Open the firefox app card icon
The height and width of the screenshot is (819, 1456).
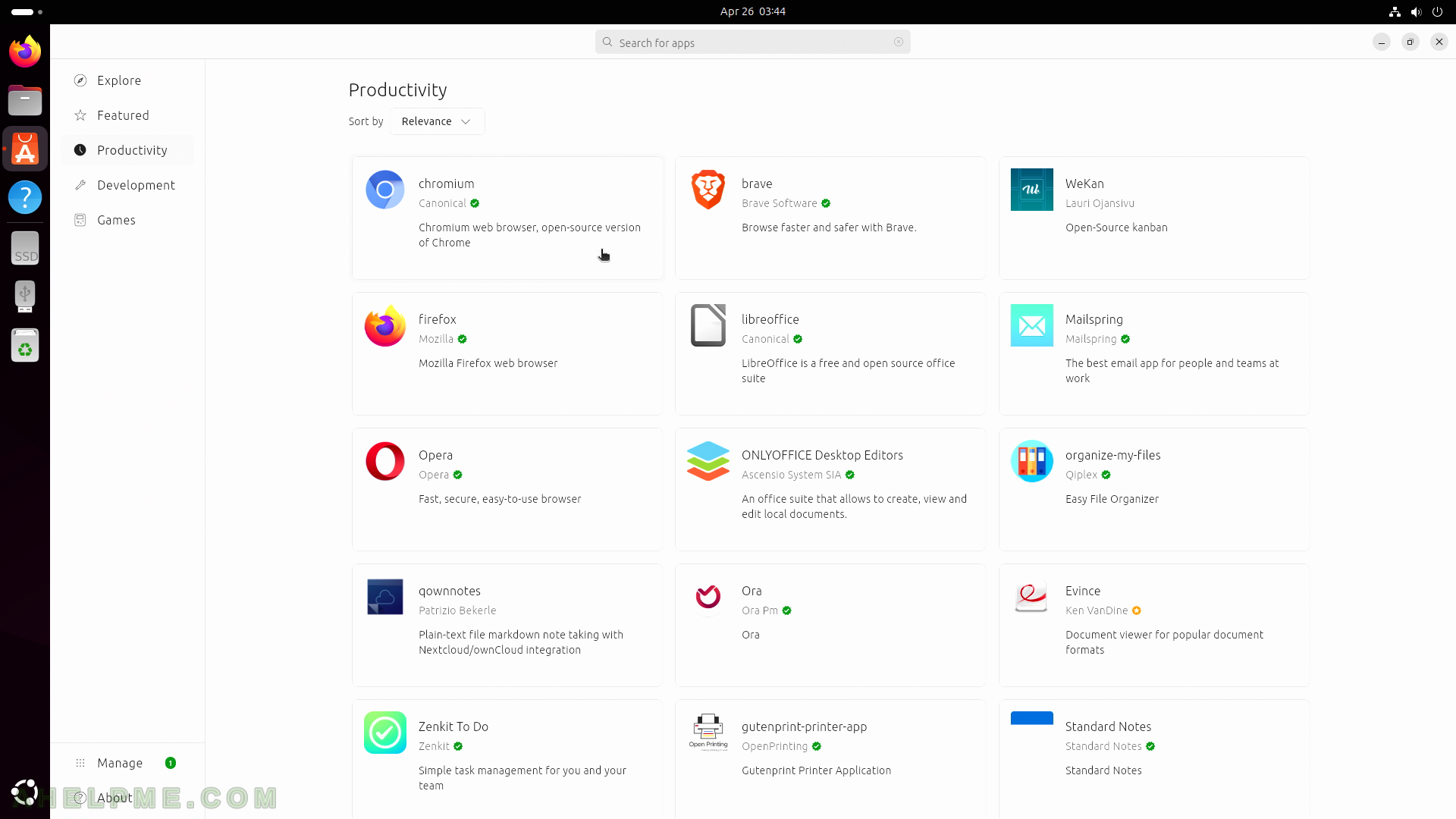click(385, 325)
